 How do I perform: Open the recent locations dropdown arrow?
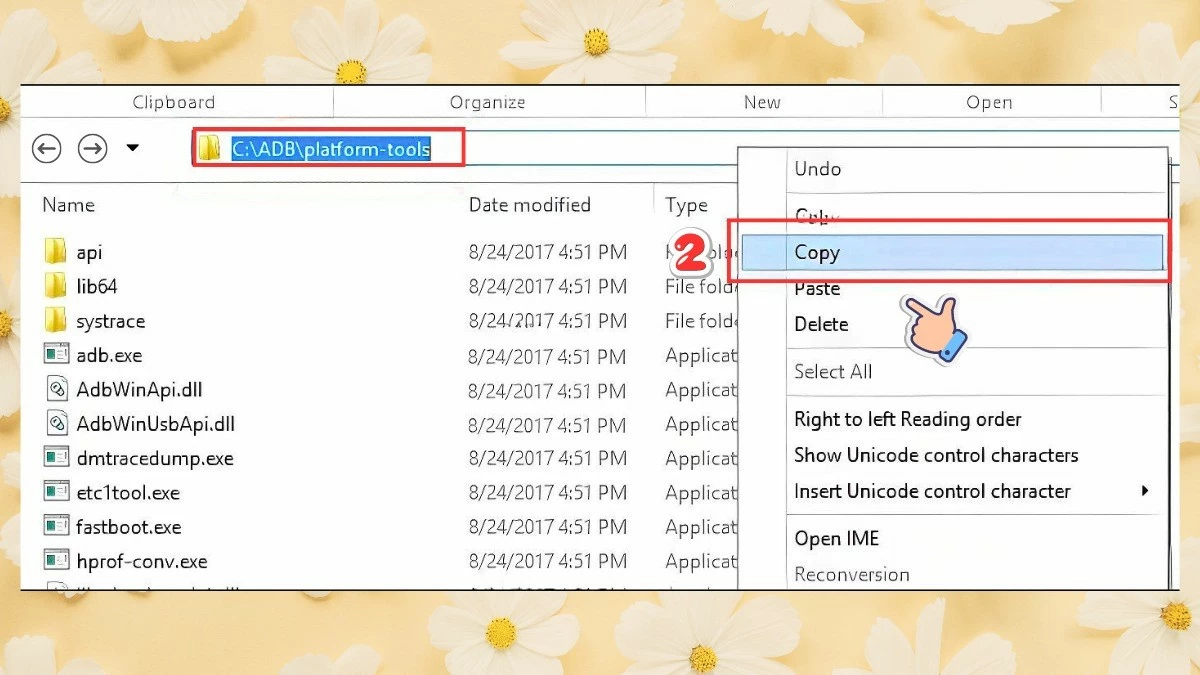pos(132,149)
